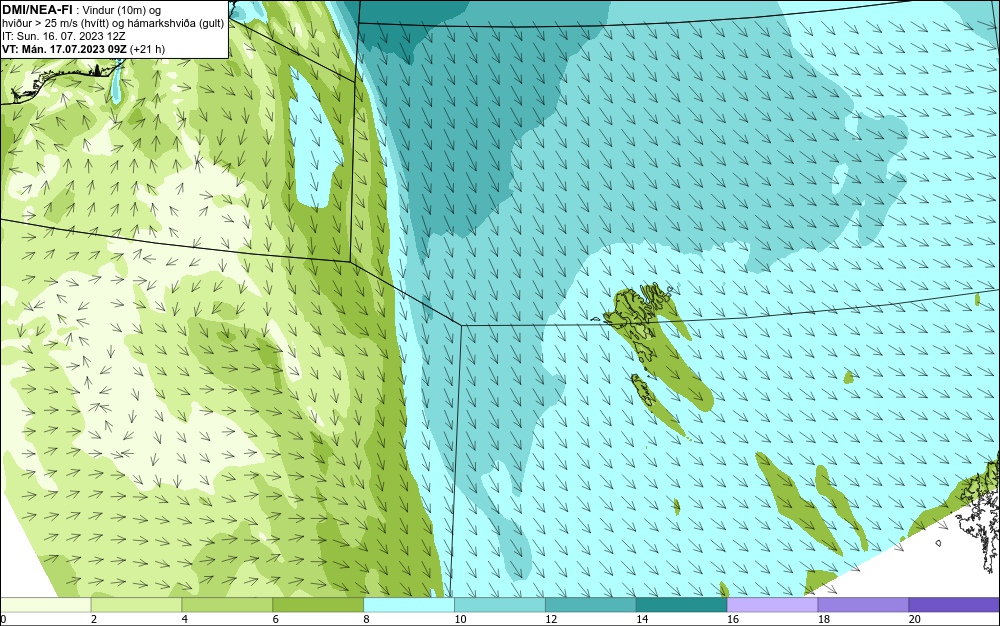This screenshot has width=1000, height=626.
Task: Click the legend value label '18'
Action: click(823, 619)
